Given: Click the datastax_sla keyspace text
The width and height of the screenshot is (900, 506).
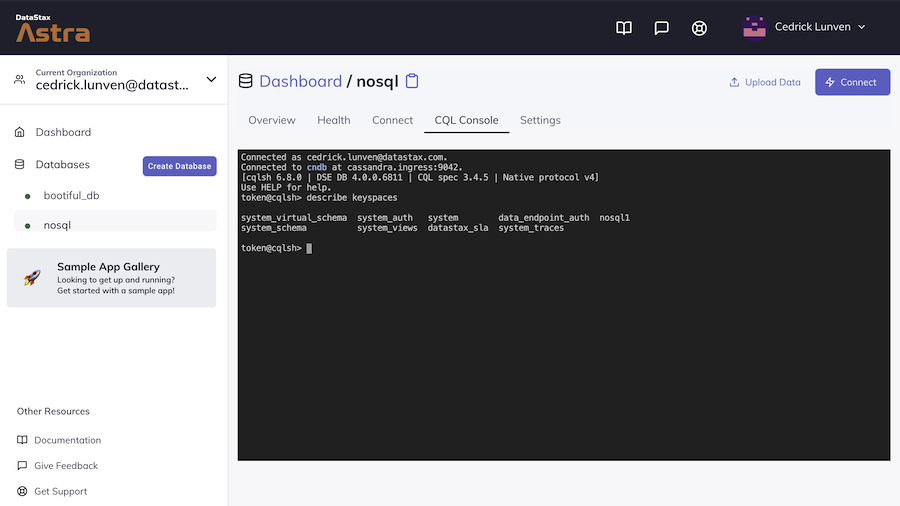Looking at the screenshot, I should point(458,228).
